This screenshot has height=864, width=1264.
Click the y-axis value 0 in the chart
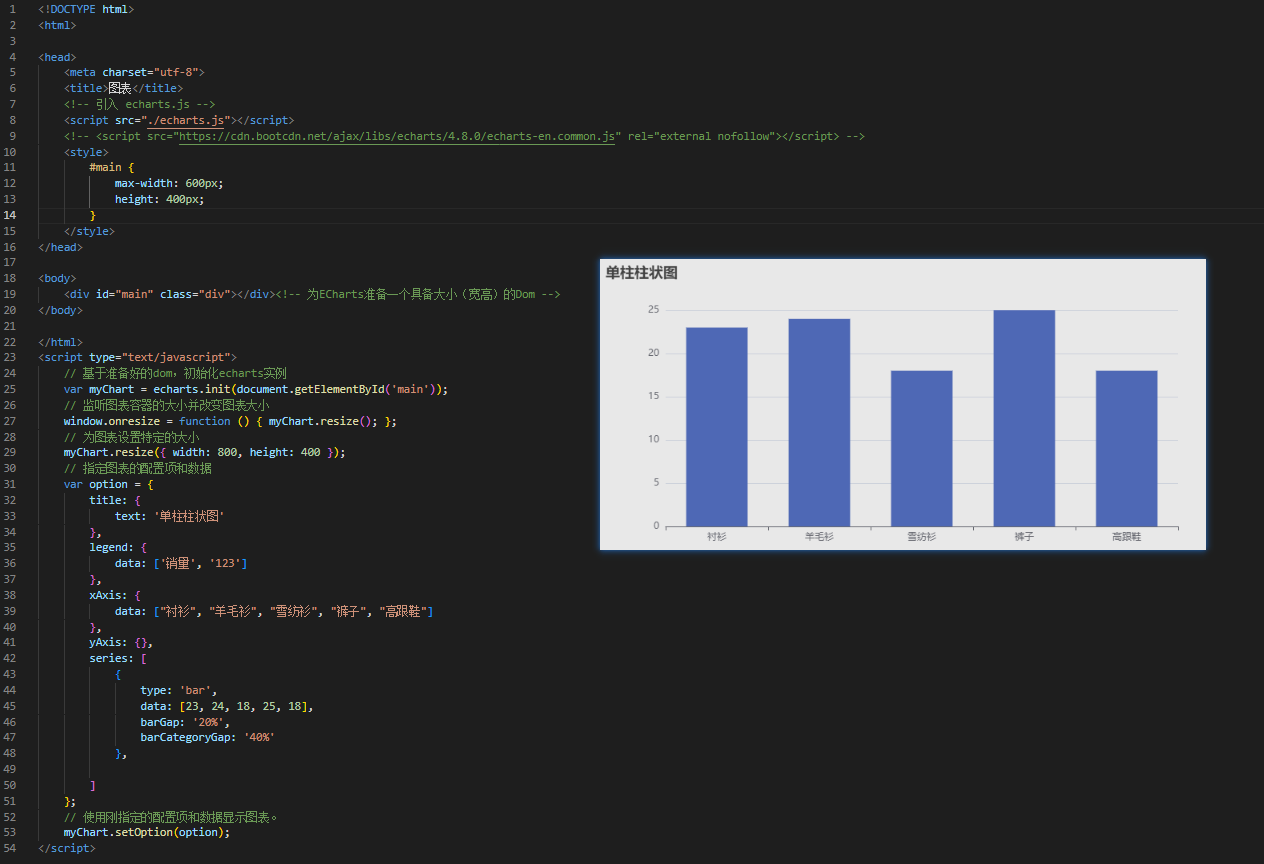coord(656,526)
